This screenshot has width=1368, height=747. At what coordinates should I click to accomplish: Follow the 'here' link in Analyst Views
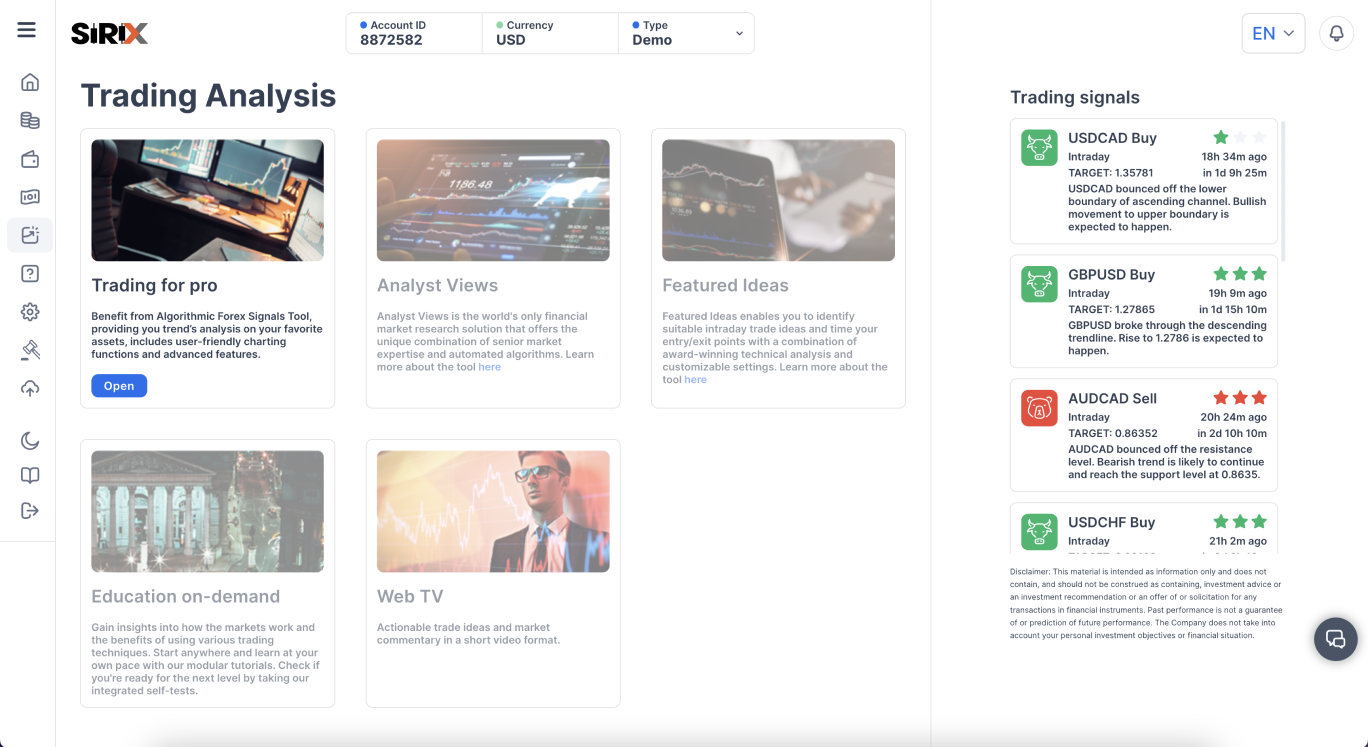pyautogui.click(x=489, y=367)
